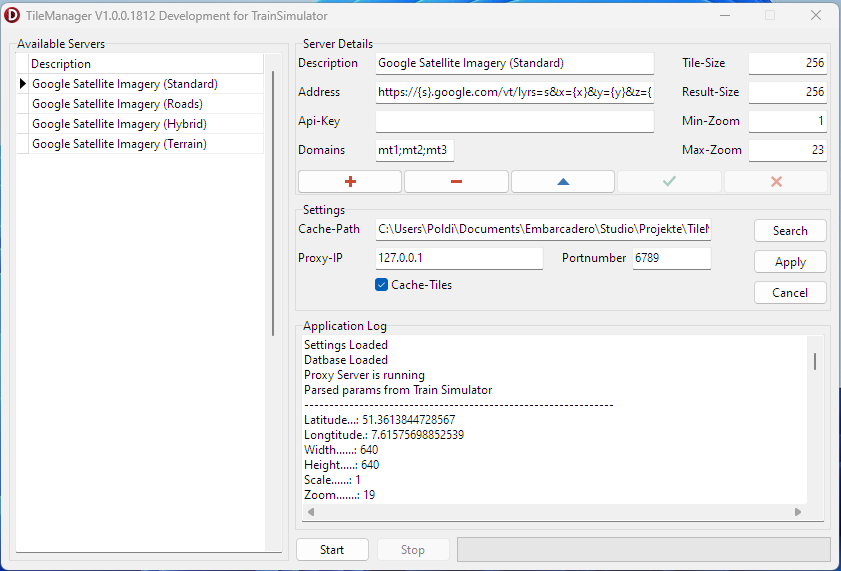The height and width of the screenshot is (571, 841).
Task: Select Google Satellite Imagery (Hybrid) row
Action: [141, 124]
